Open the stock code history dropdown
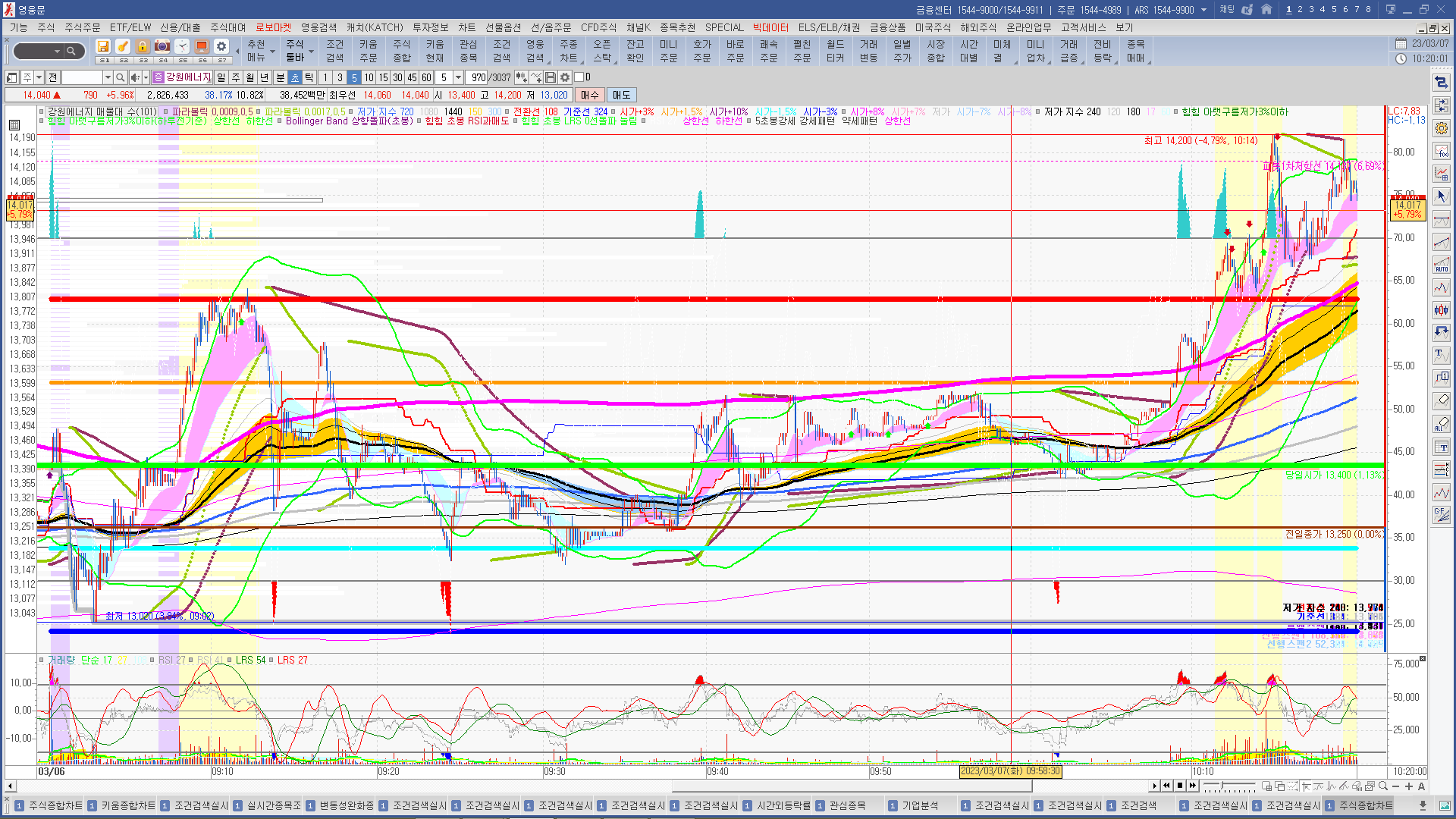Image resolution: width=1456 pixels, height=819 pixels. coord(108,77)
